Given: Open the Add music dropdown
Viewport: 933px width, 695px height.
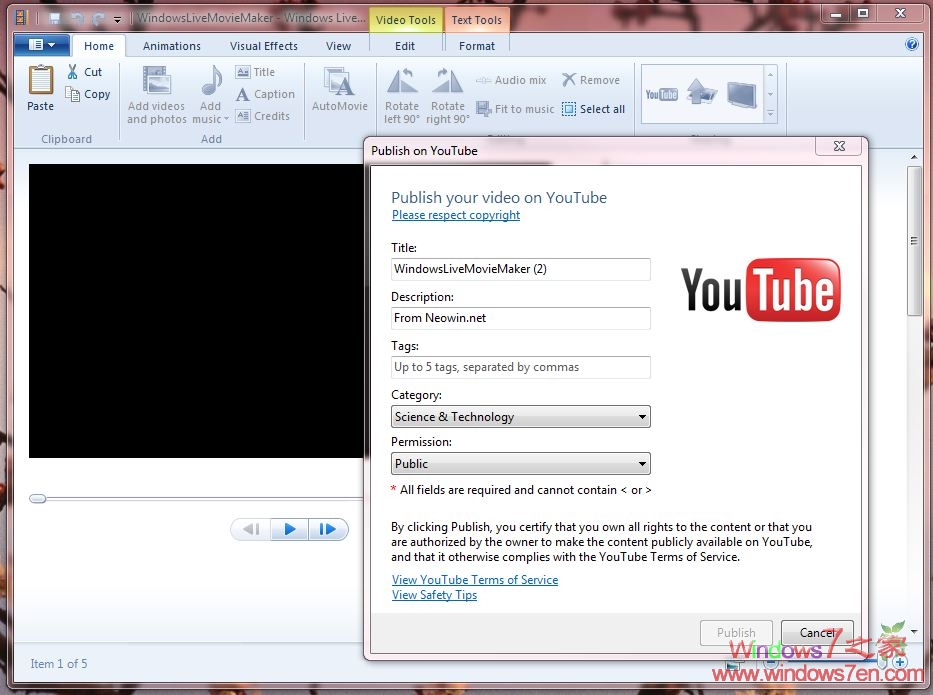Looking at the screenshot, I should coord(211,119).
